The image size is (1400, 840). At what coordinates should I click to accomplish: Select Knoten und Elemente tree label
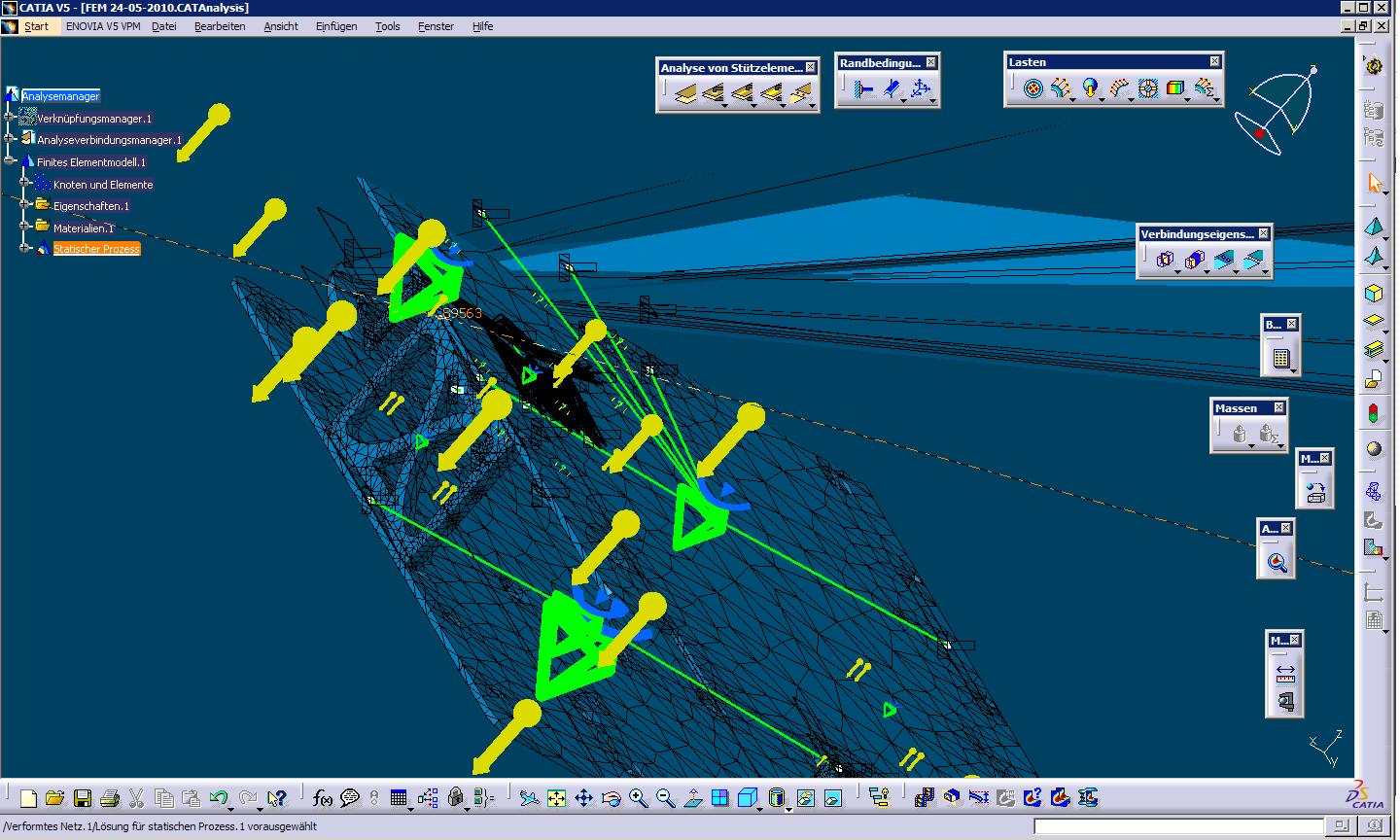[x=103, y=185]
